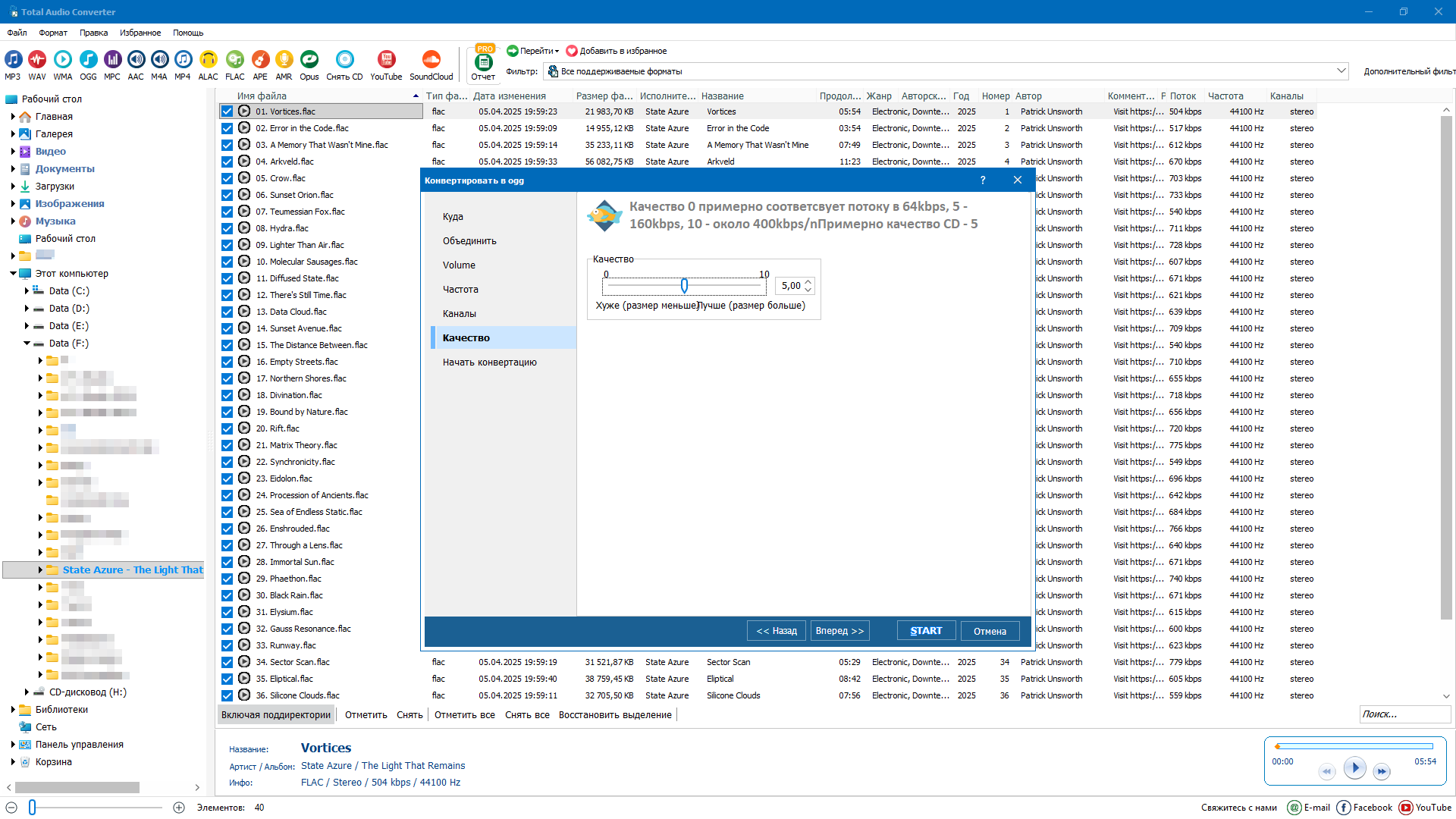Open the PRO report icon
1456x819 pixels.
483,62
